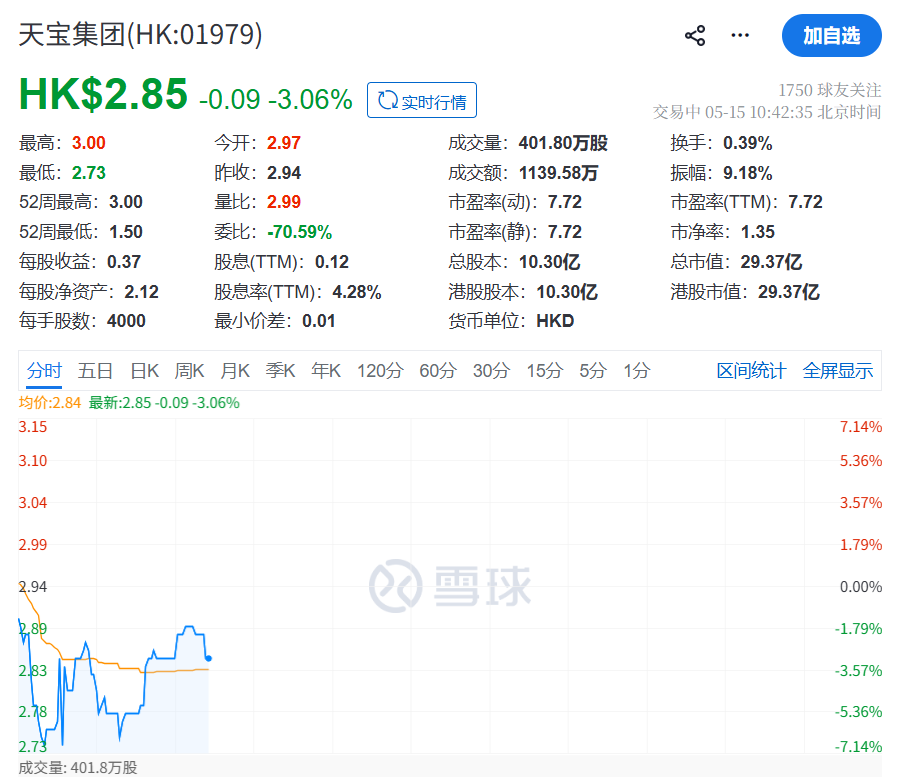Switch to the 季K chart tab
This screenshot has width=897, height=777.
(280, 371)
